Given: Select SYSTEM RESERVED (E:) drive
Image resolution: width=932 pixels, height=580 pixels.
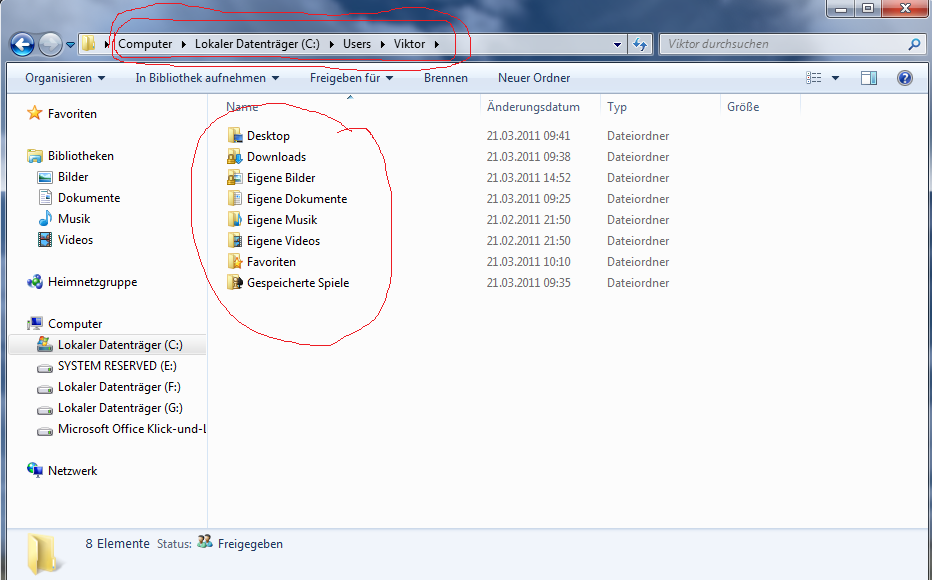Looking at the screenshot, I should [116, 366].
